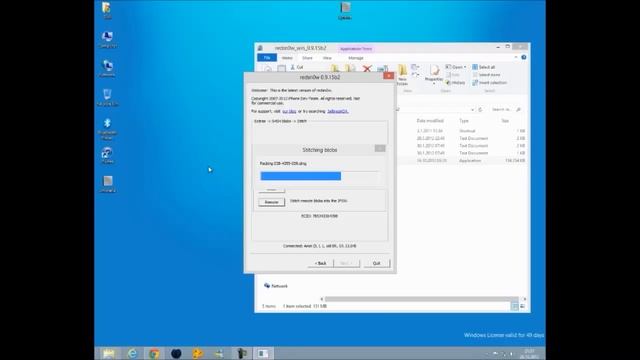Switch to the View ribbon tab
This screenshot has height=360, width=640.
[327, 58]
